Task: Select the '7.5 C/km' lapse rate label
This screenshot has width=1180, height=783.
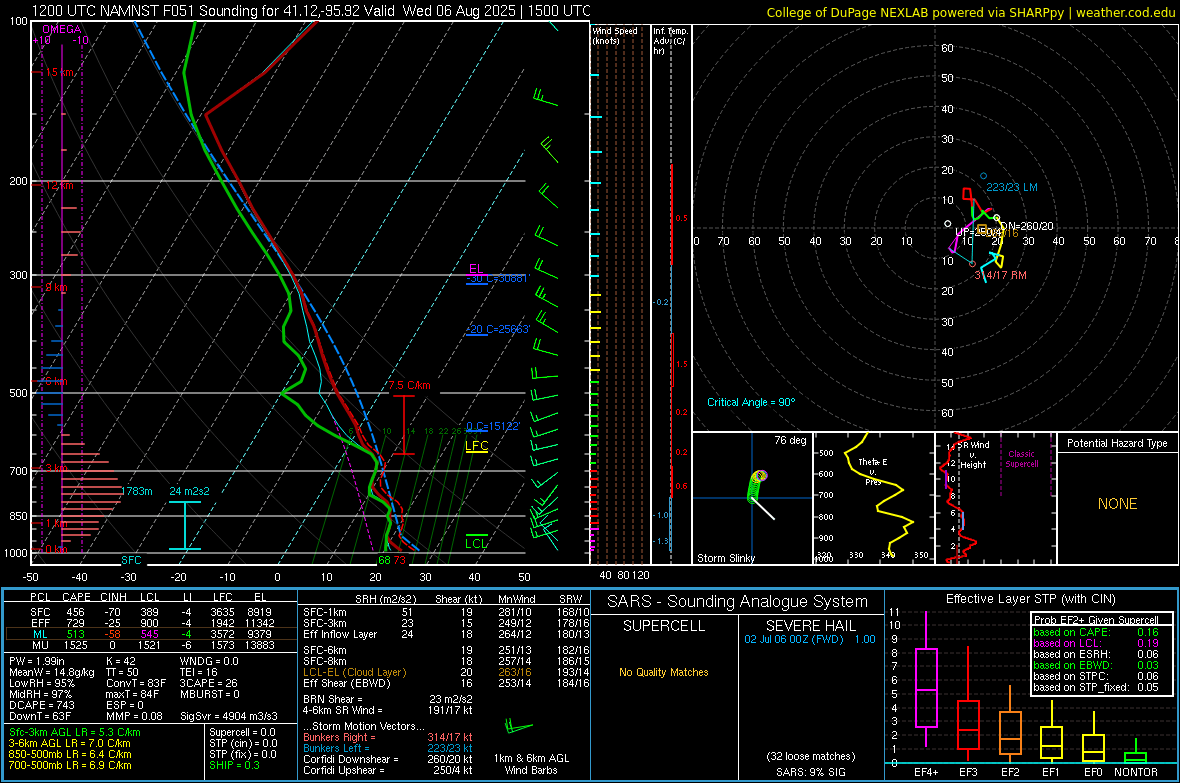Action: [409, 385]
